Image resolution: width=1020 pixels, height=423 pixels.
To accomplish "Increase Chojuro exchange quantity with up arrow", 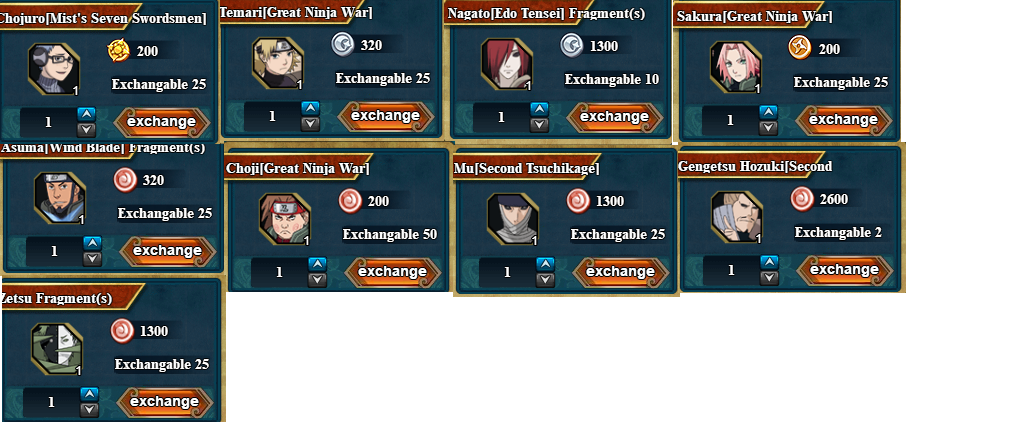I will [x=87, y=115].
